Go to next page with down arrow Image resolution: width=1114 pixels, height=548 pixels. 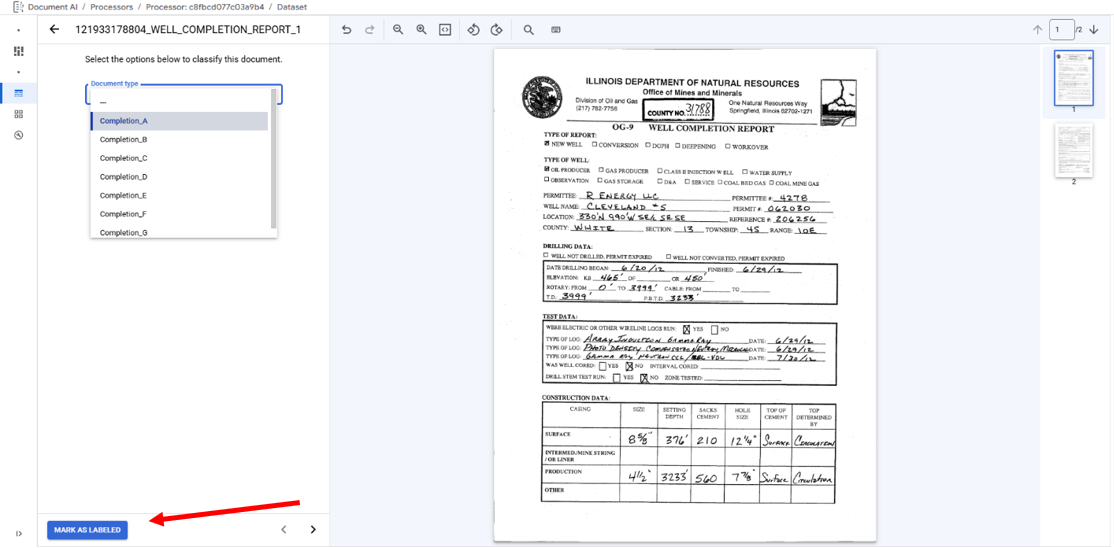(1094, 30)
